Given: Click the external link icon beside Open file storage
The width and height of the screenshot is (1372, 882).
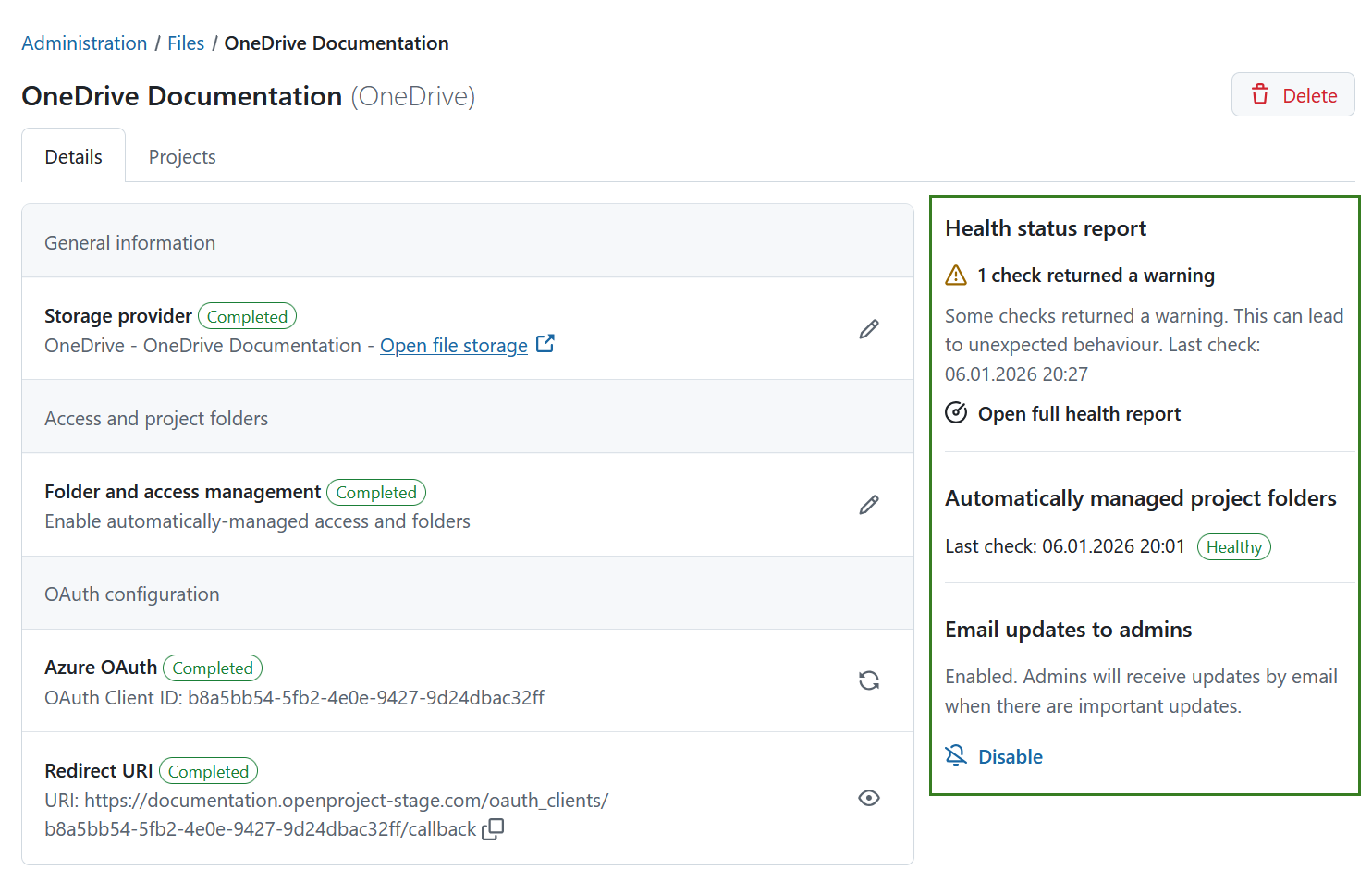Looking at the screenshot, I should tap(545, 343).
